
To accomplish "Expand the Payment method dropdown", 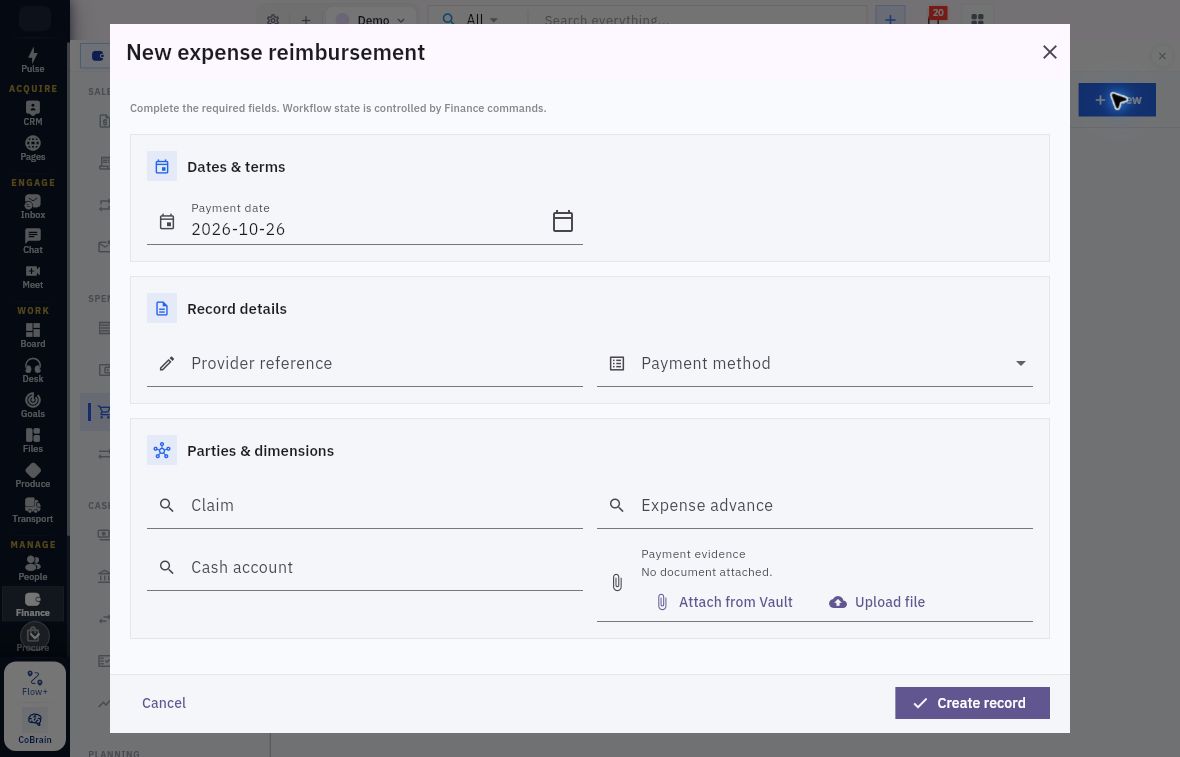I will coord(1020,363).
